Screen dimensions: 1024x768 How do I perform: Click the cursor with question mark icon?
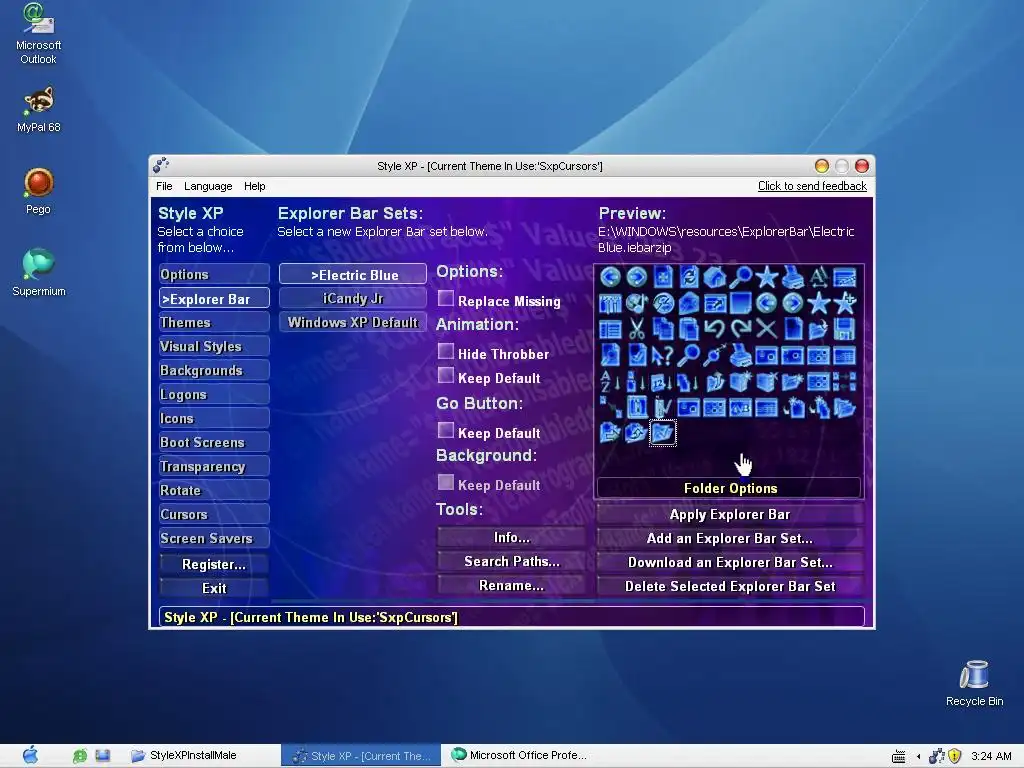click(x=662, y=355)
